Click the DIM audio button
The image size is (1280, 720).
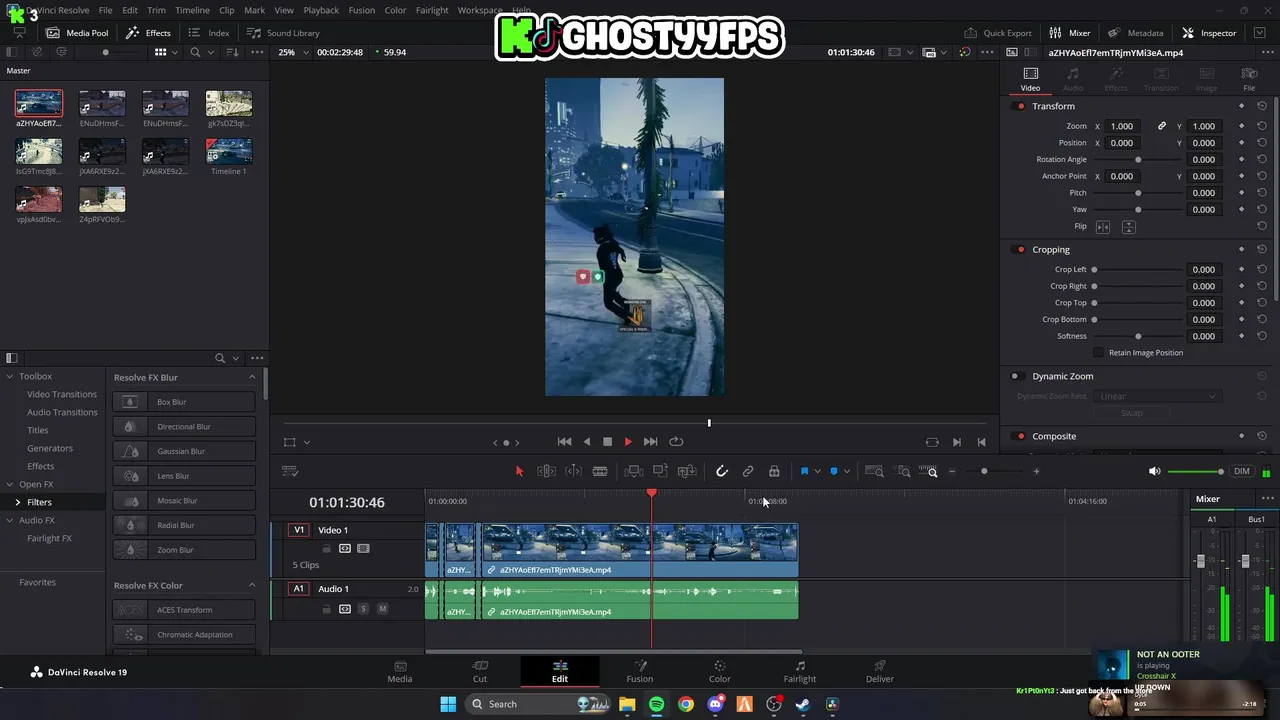click(1241, 471)
